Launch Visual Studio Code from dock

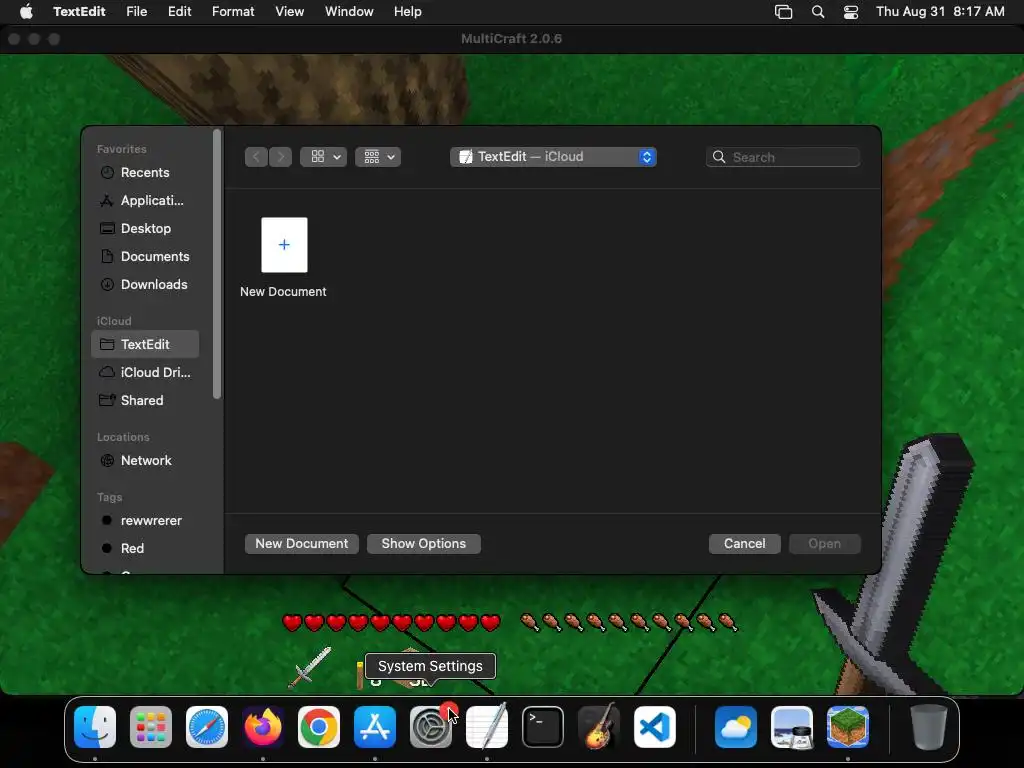tap(655, 727)
